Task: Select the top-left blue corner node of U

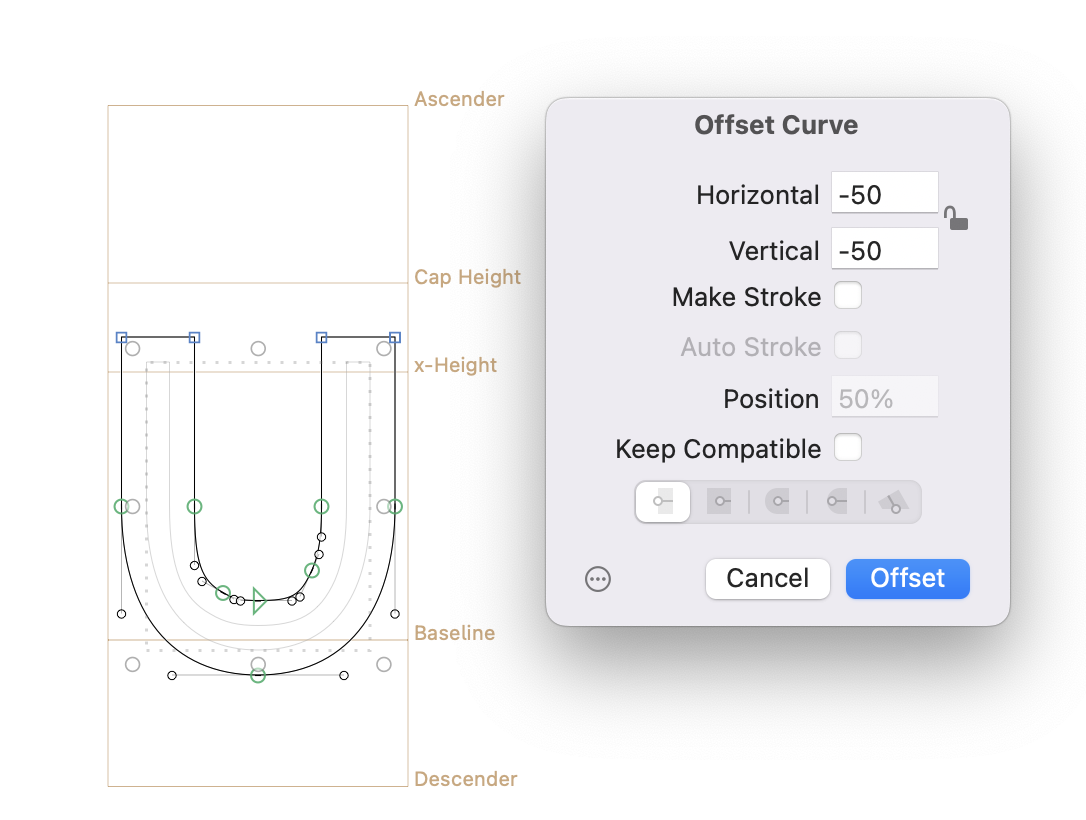Action: [x=121, y=338]
